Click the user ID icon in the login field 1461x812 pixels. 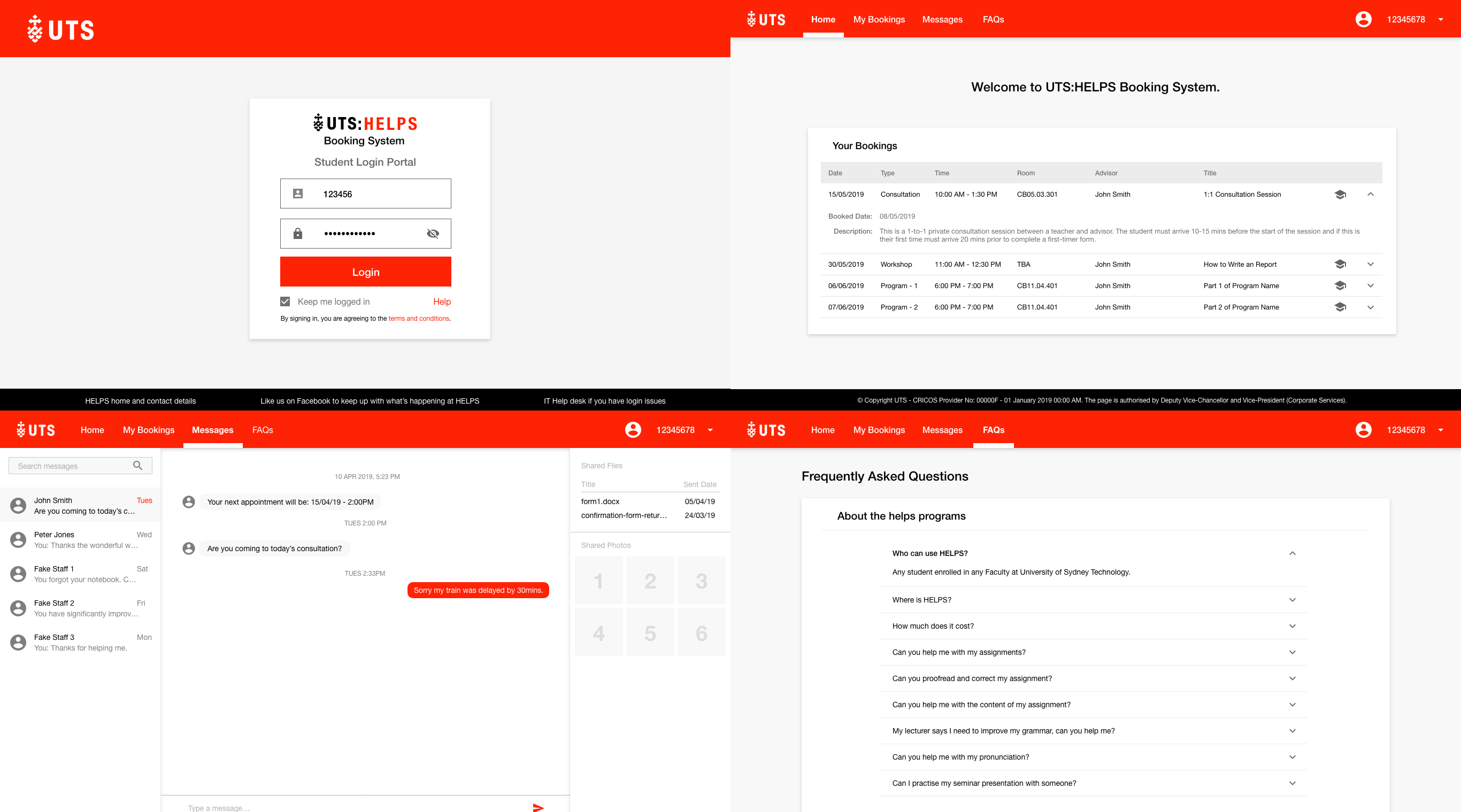[x=298, y=194]
